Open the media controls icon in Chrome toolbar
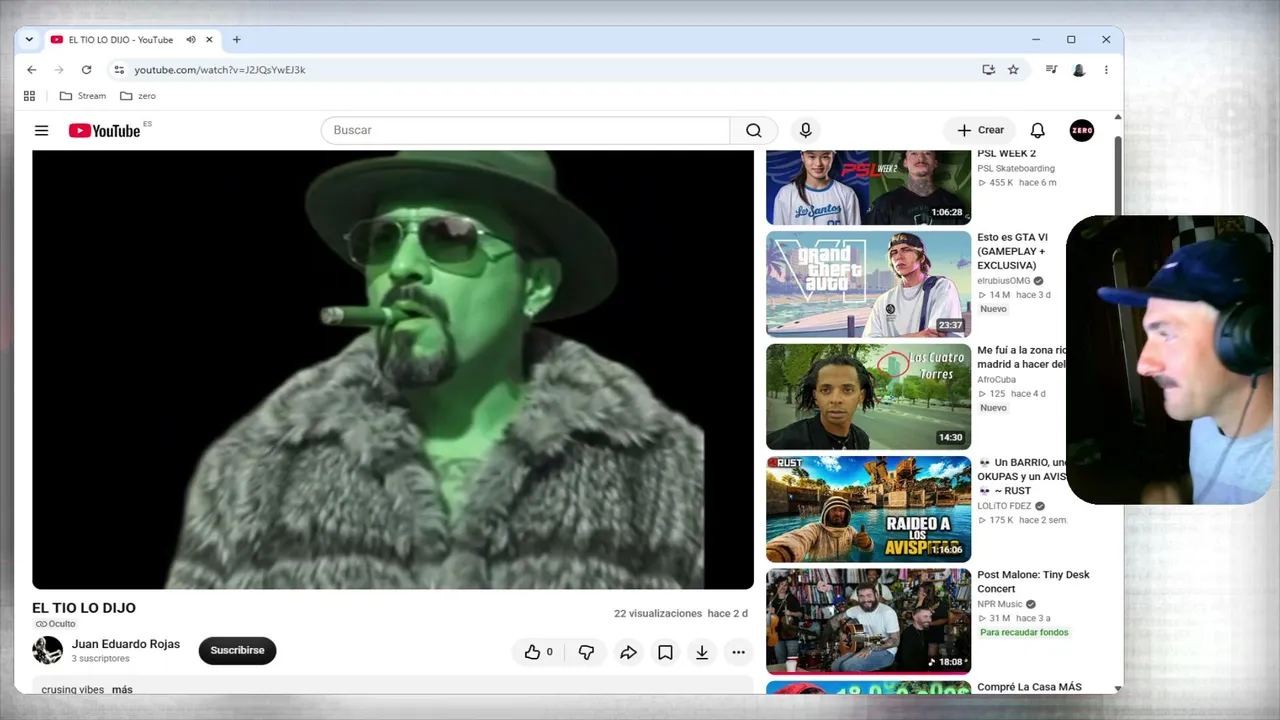Image resolution: width=1280 pixels, height=720 pixels. point(1051,70)
